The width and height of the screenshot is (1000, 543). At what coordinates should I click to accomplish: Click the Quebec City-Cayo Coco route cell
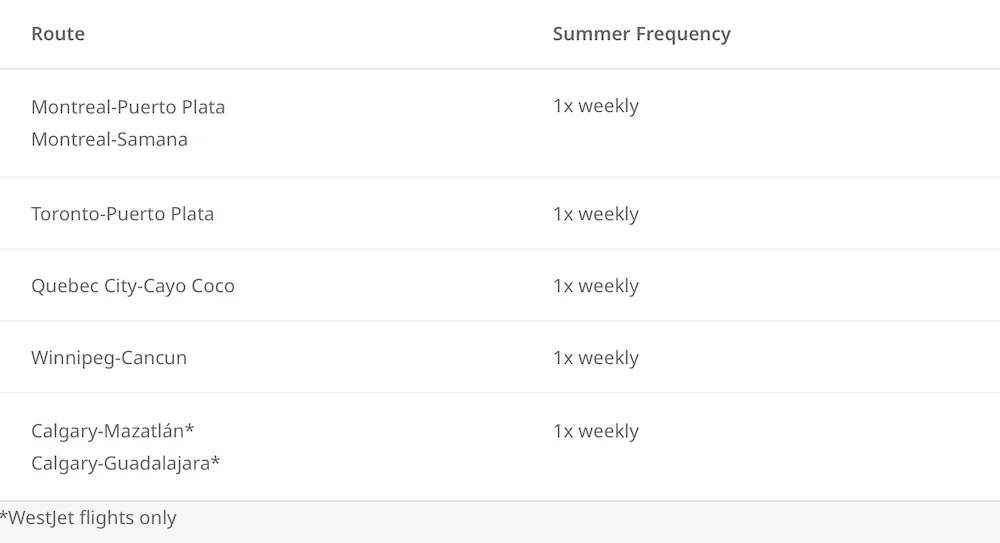pyautogui.click(x=133, y=286)
